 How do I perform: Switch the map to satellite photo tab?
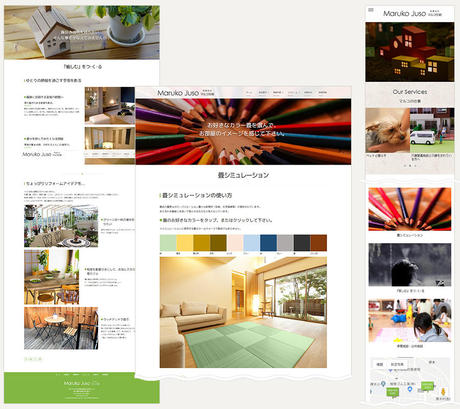tap(397, 364)
